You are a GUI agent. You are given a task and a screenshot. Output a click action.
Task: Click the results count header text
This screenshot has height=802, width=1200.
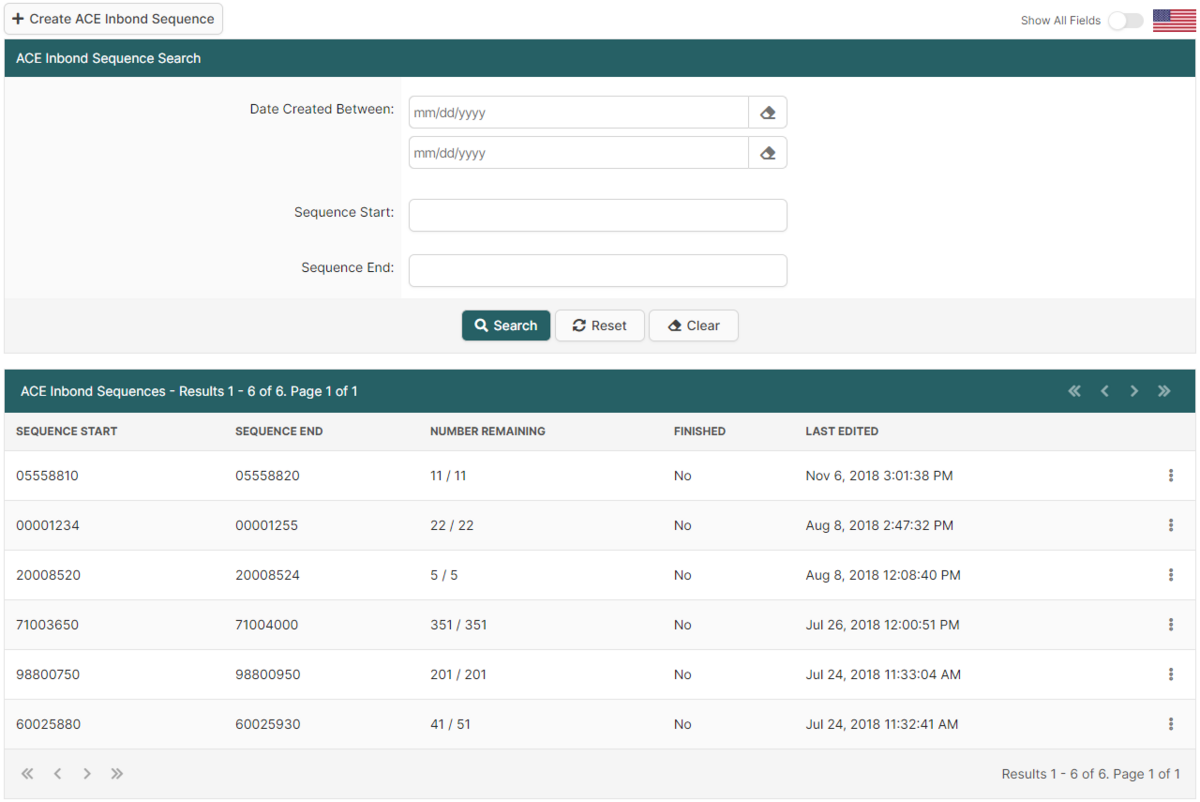coord(190,391)
